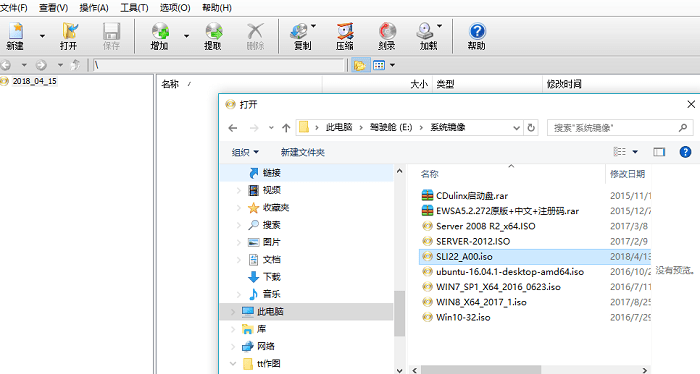Click the main window forward navigation arrow
Image resolution: width=700 pixels, height=374 pixels.
click(41, 65)
